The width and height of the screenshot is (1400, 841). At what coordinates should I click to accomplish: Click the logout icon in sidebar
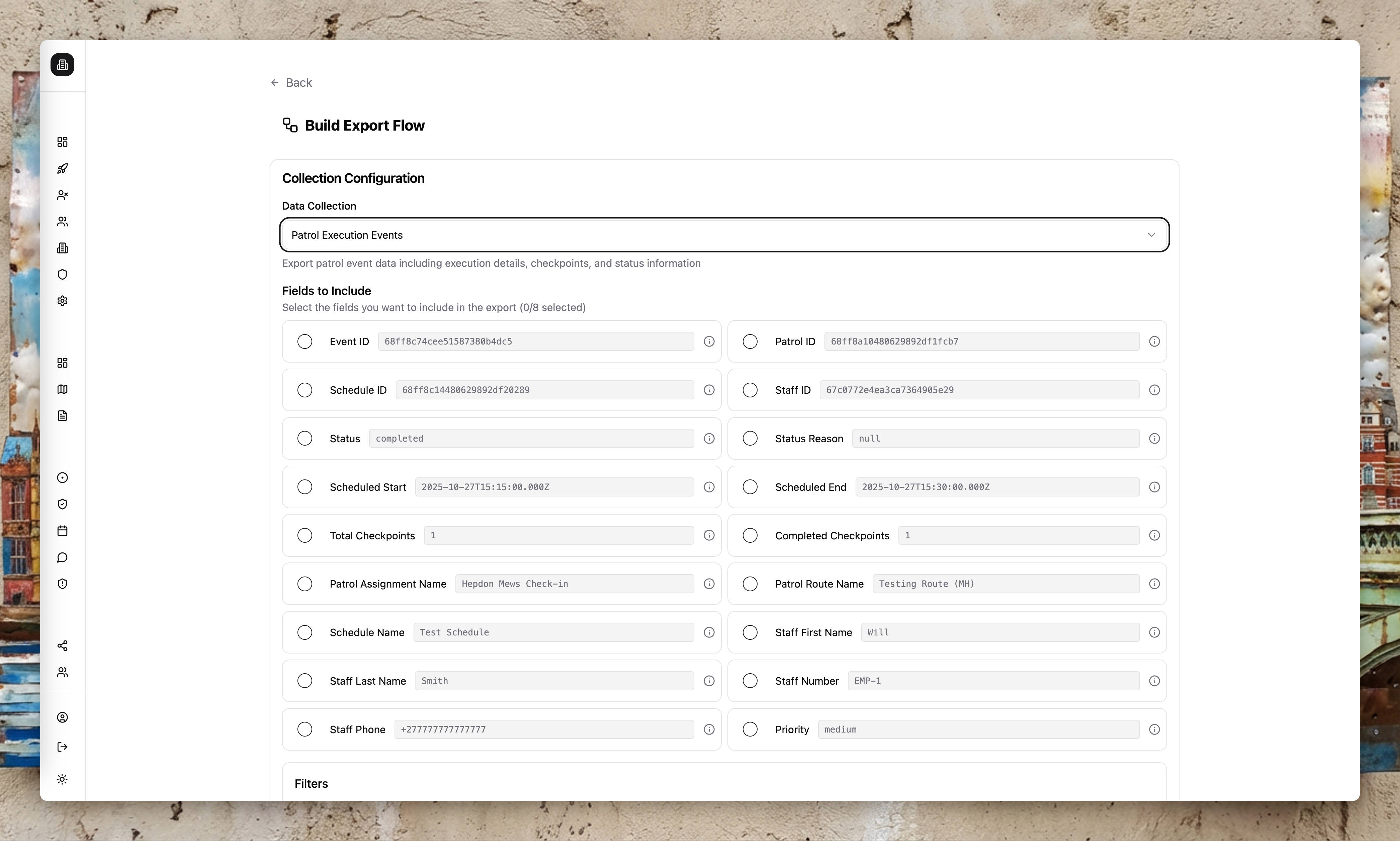[62, 747]
